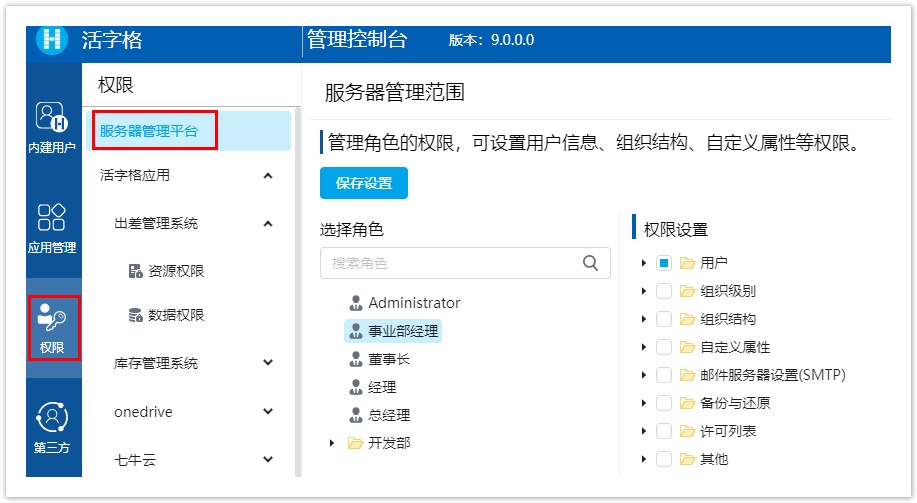Screen dimensions: 917x503
Task: Open 资源权限 under 出差管理系统
Action: (175, 271)
